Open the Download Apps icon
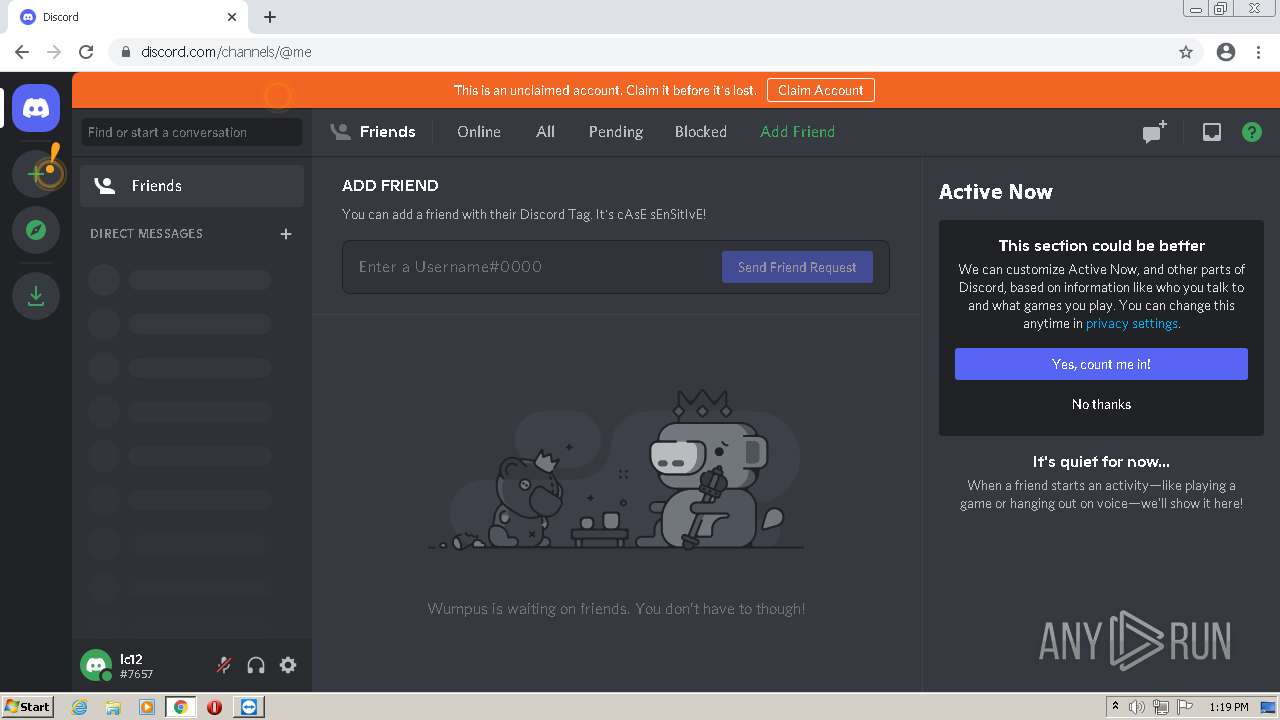1280x720 pixels. (x=36, y=296)
